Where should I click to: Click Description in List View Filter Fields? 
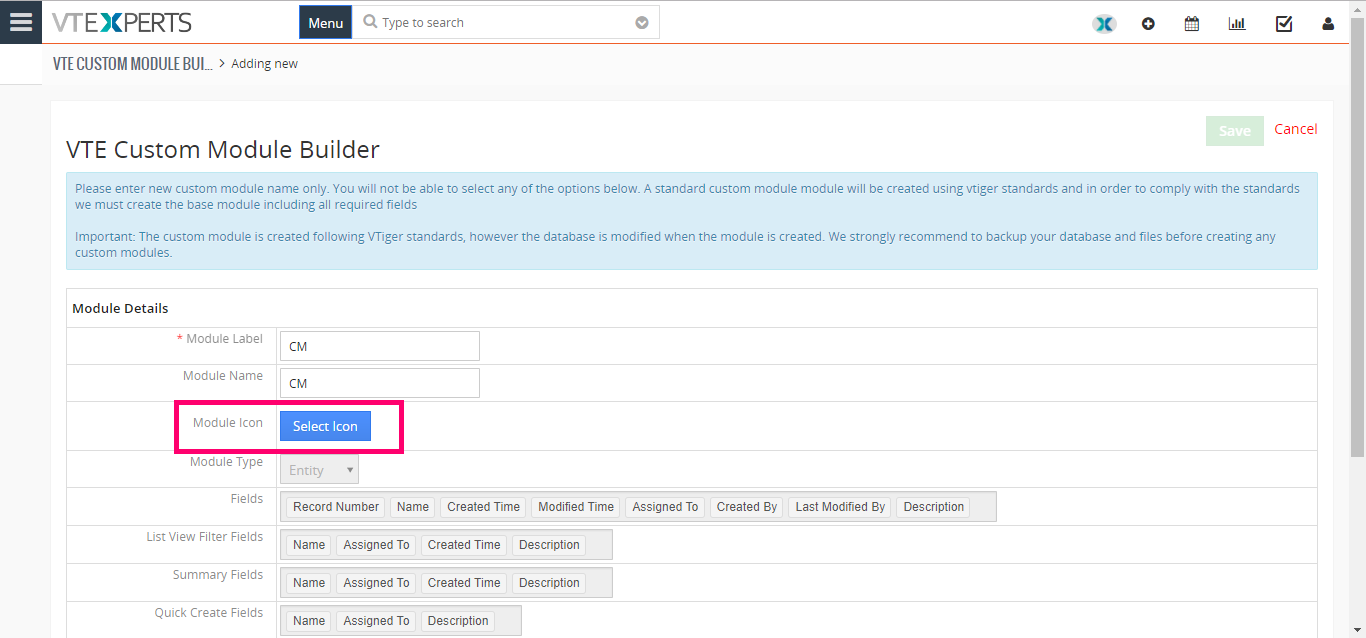(549, 545)
